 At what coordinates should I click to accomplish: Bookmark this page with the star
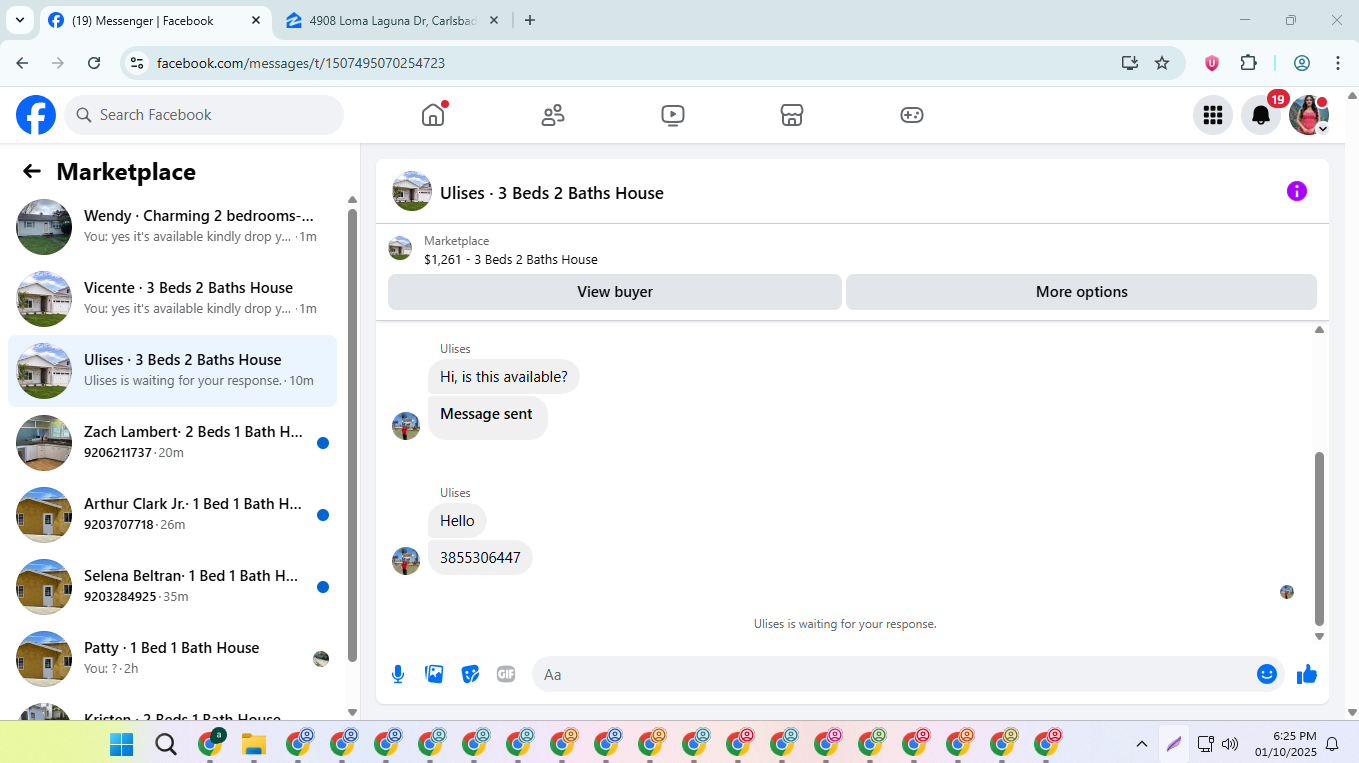tap(1162, 63)
